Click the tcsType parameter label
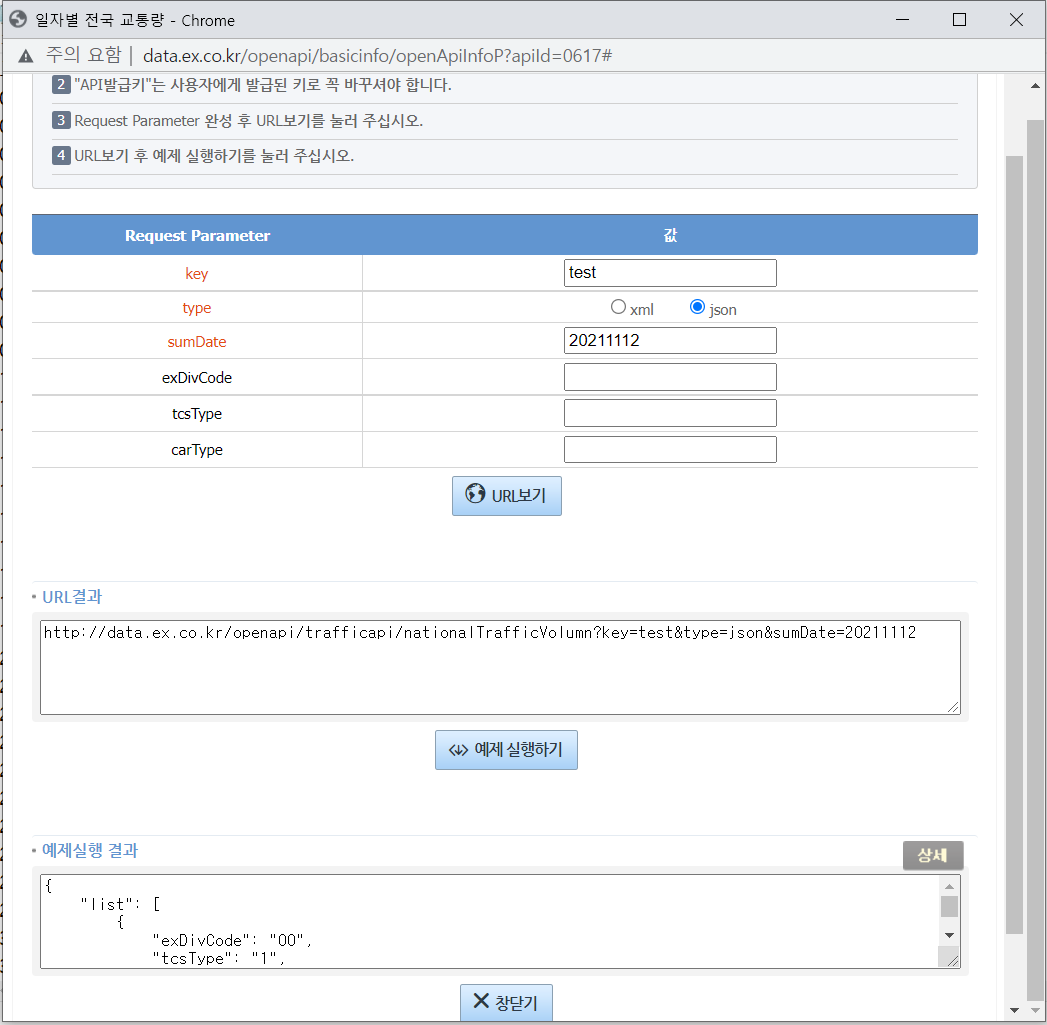 pos(197,414)
